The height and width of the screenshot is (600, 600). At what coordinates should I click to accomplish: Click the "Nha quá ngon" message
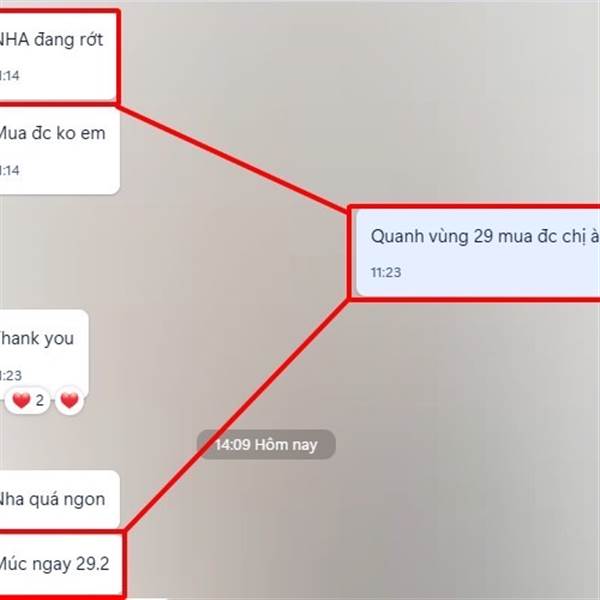(59, 499)
